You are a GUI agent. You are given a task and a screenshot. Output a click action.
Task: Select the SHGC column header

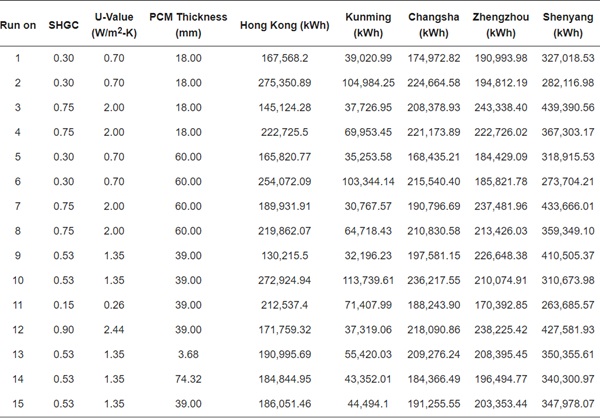pos(64,25)
